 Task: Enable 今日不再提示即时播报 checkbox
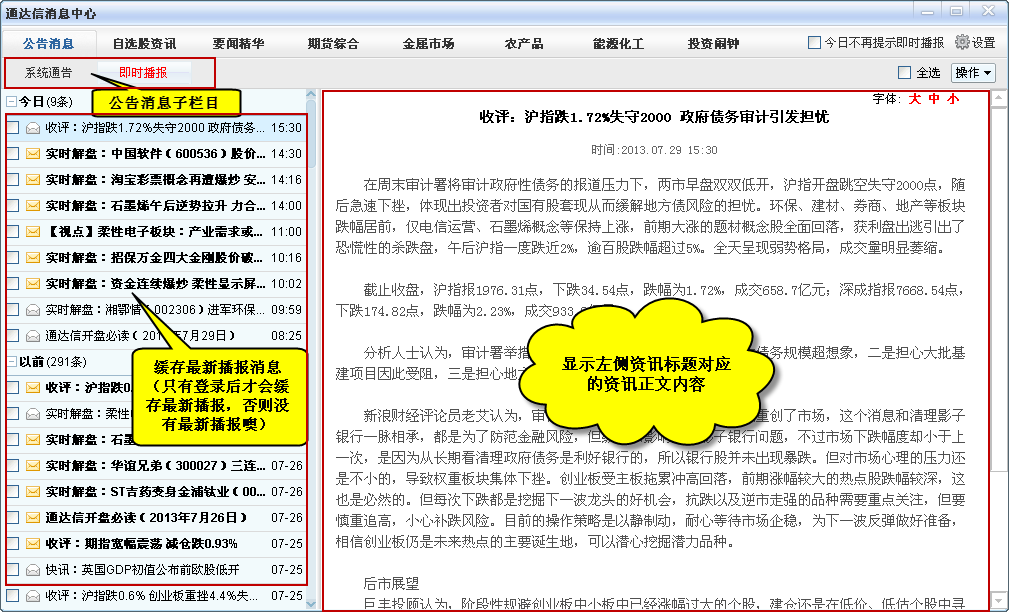click(814, 43)
